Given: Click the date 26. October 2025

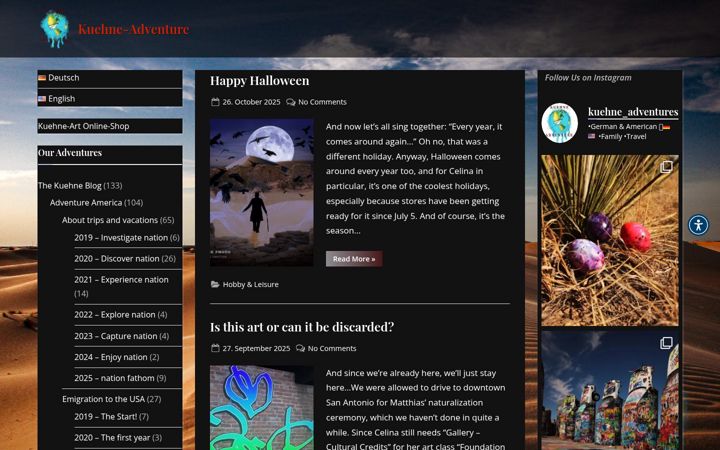Looking at the screenshot, I should pyautogui.click(x=251, y=102).
